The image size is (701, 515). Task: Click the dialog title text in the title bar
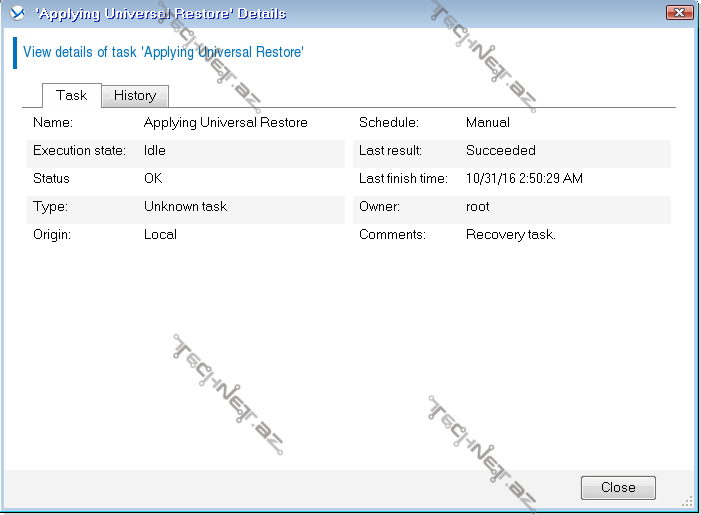coord(160,14)
